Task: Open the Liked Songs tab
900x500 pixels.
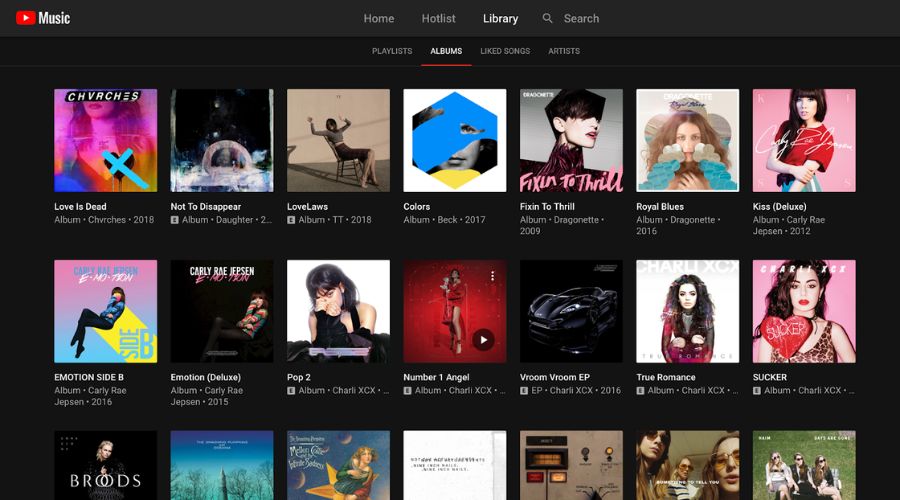Action: (505, 51)
